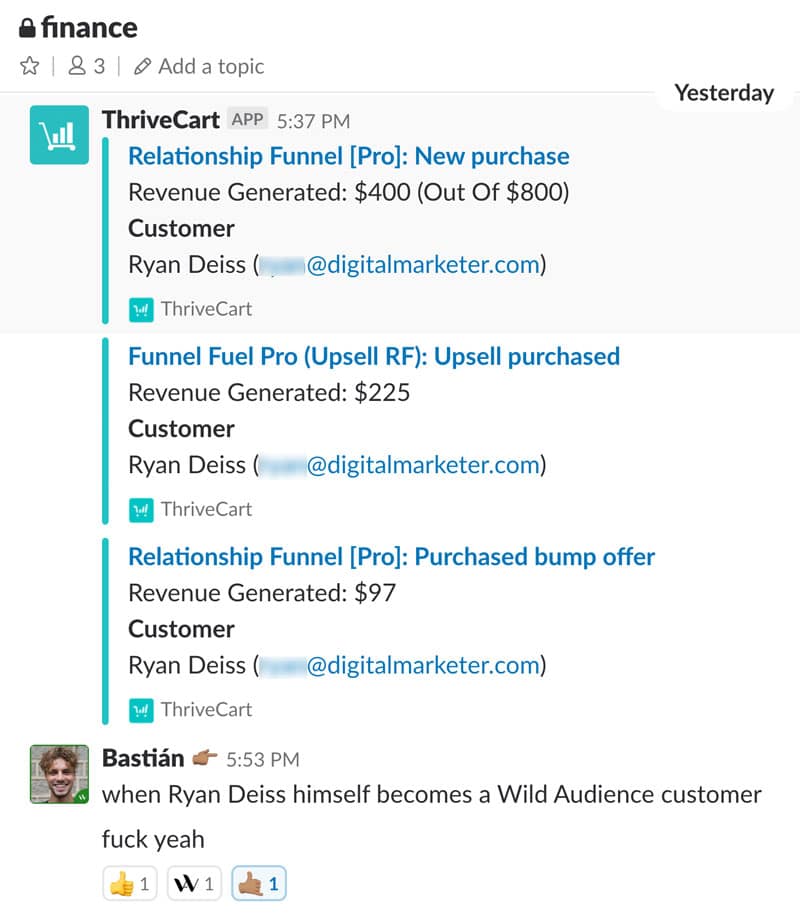The width and height of the screenshot is (800, 913).
Task: Click ThriveCart footer icon under upsell attachment
Action: coord(142,509)
